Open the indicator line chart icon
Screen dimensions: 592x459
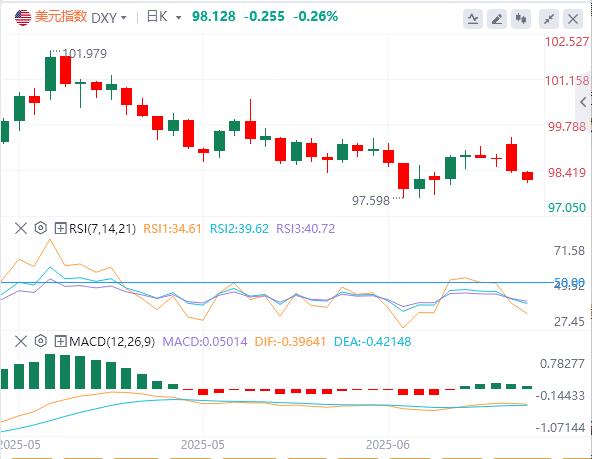(473, 19)
